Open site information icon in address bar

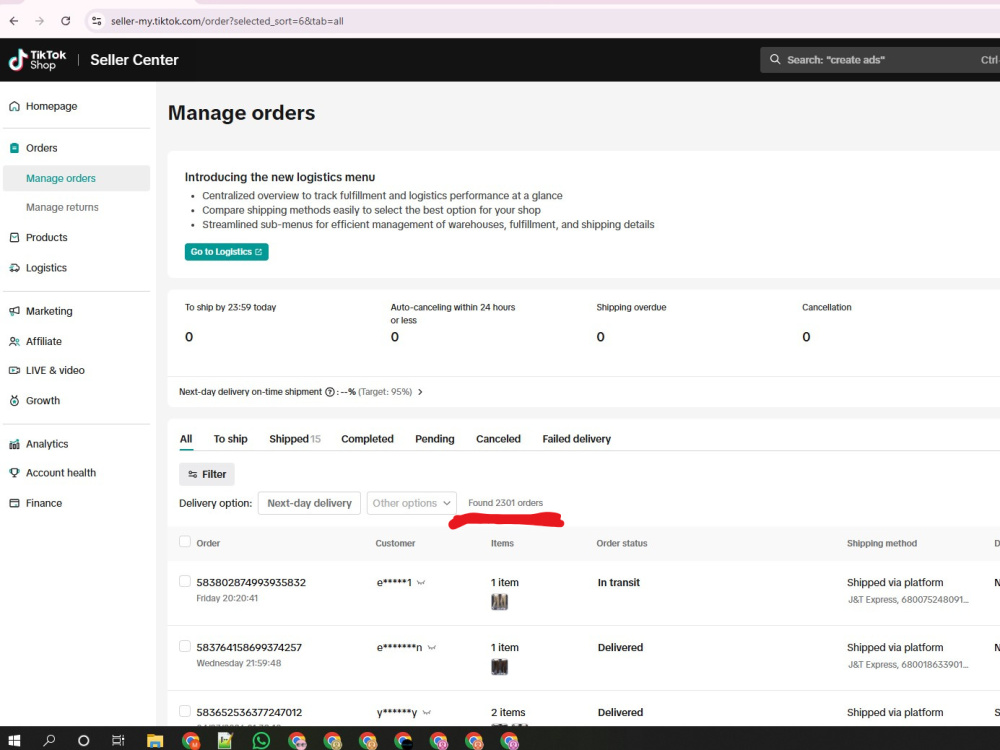96,21
